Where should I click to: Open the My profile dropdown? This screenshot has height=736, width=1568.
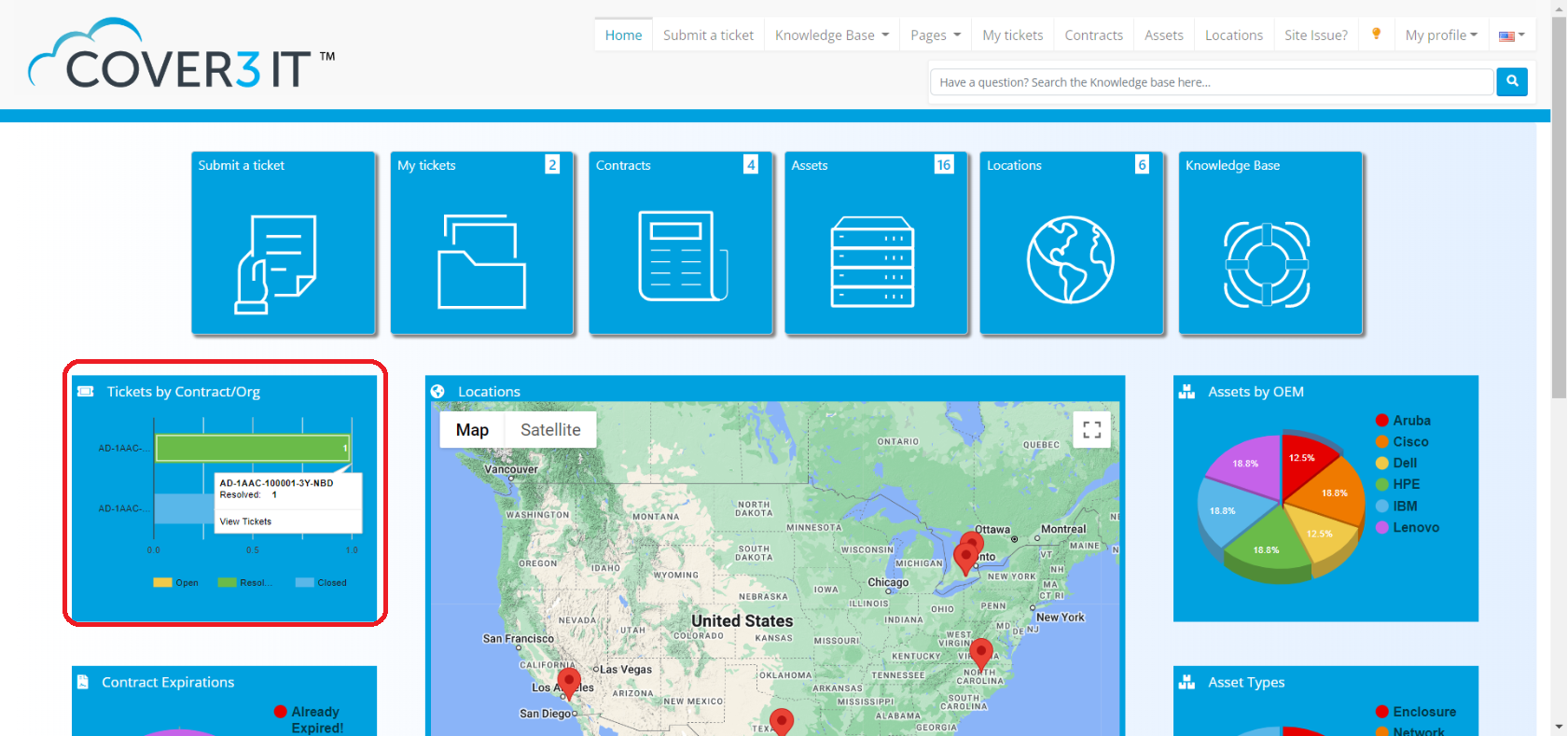(1441, 35)
